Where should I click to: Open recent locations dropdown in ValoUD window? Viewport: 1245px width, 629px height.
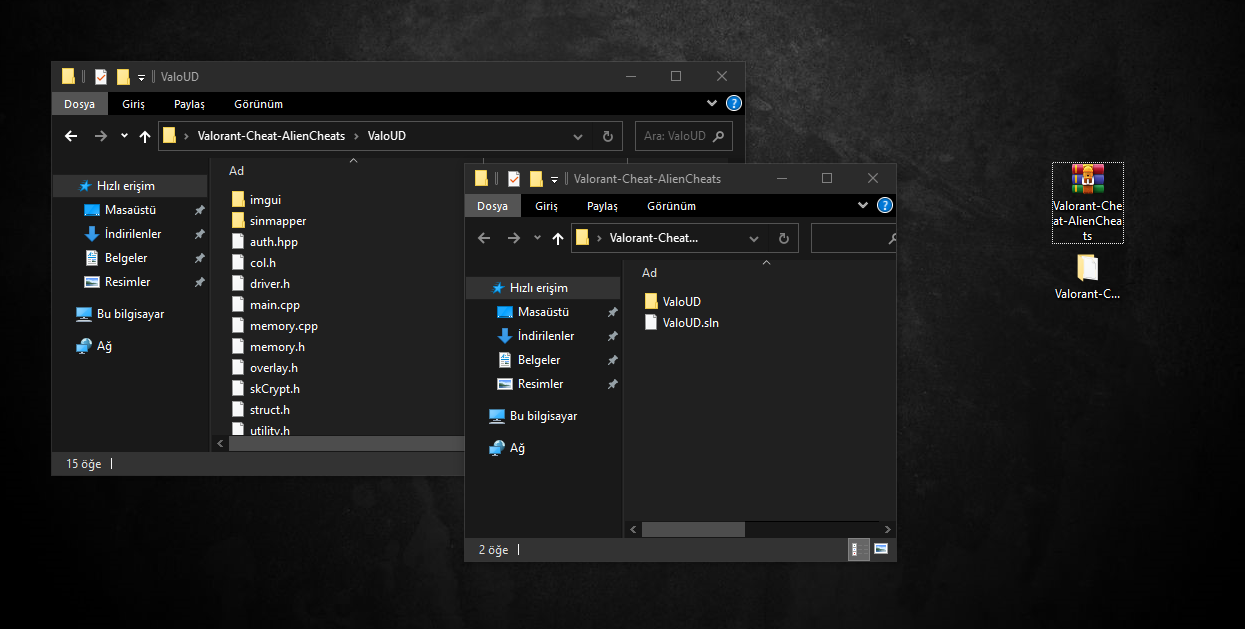tap(124, 136)
